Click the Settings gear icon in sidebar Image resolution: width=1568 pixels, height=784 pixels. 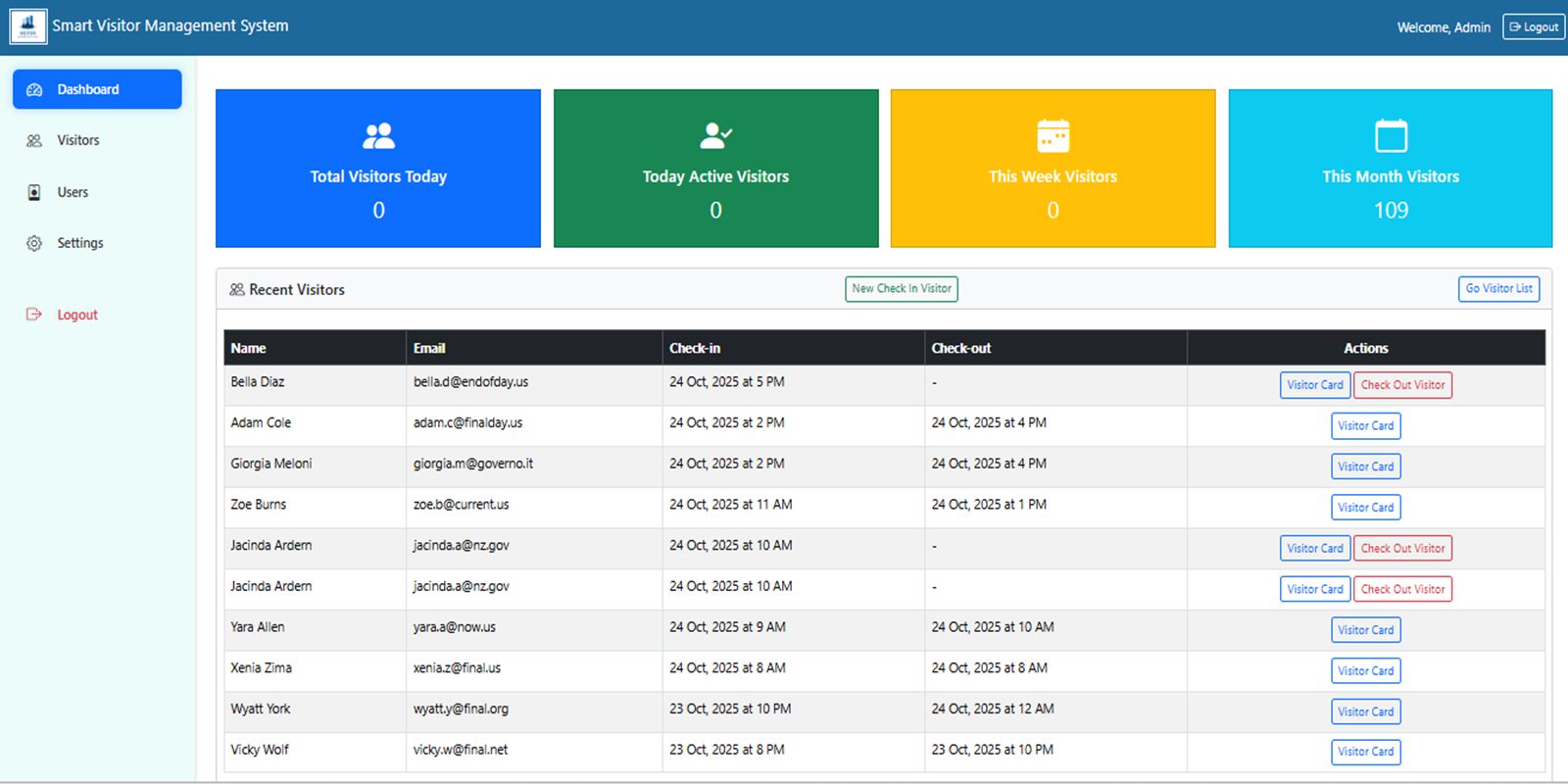(34, 243)
